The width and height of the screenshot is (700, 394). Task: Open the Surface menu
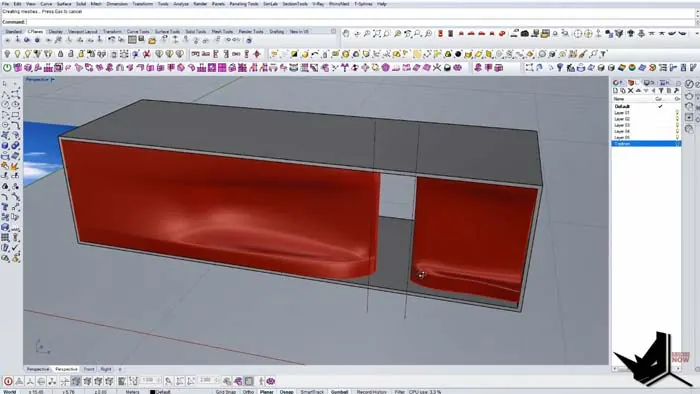(x=64, y=4)
